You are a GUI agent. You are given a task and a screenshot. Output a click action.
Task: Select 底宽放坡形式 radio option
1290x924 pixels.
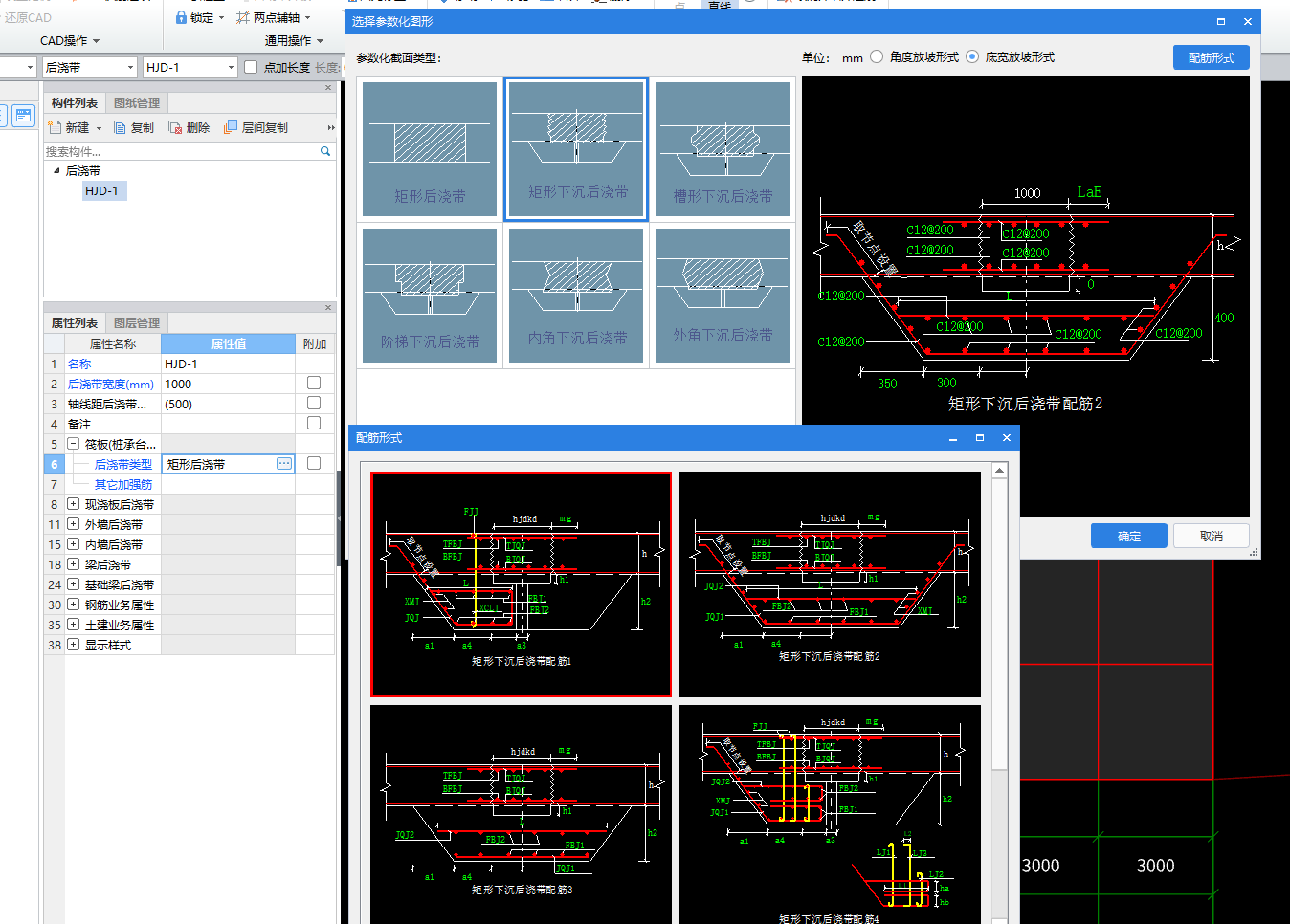click(972, 56)
